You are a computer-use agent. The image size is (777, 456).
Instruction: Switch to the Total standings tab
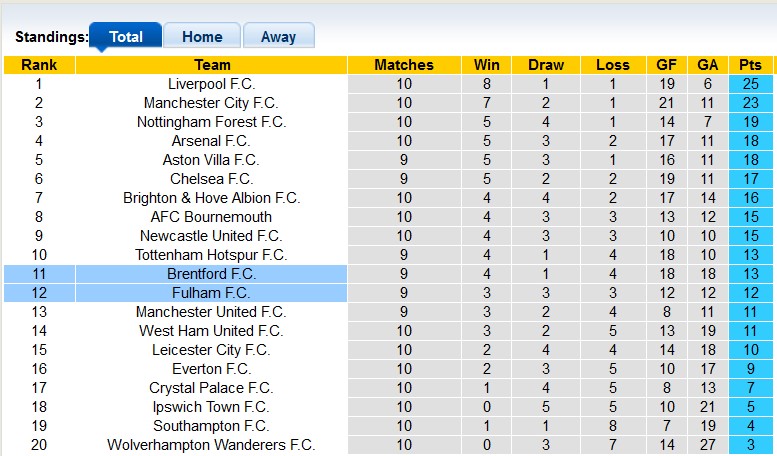click(x=126, y=37)
